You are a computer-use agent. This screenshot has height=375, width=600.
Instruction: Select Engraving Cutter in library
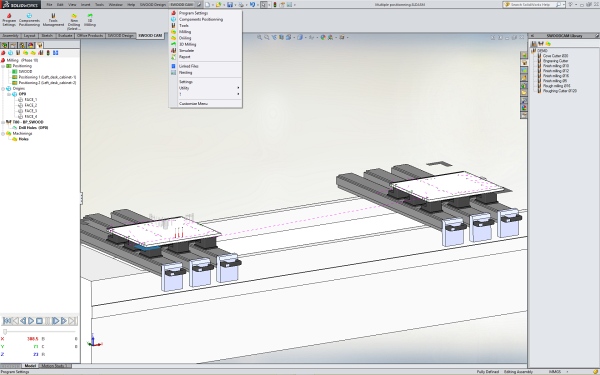[555, 61]
